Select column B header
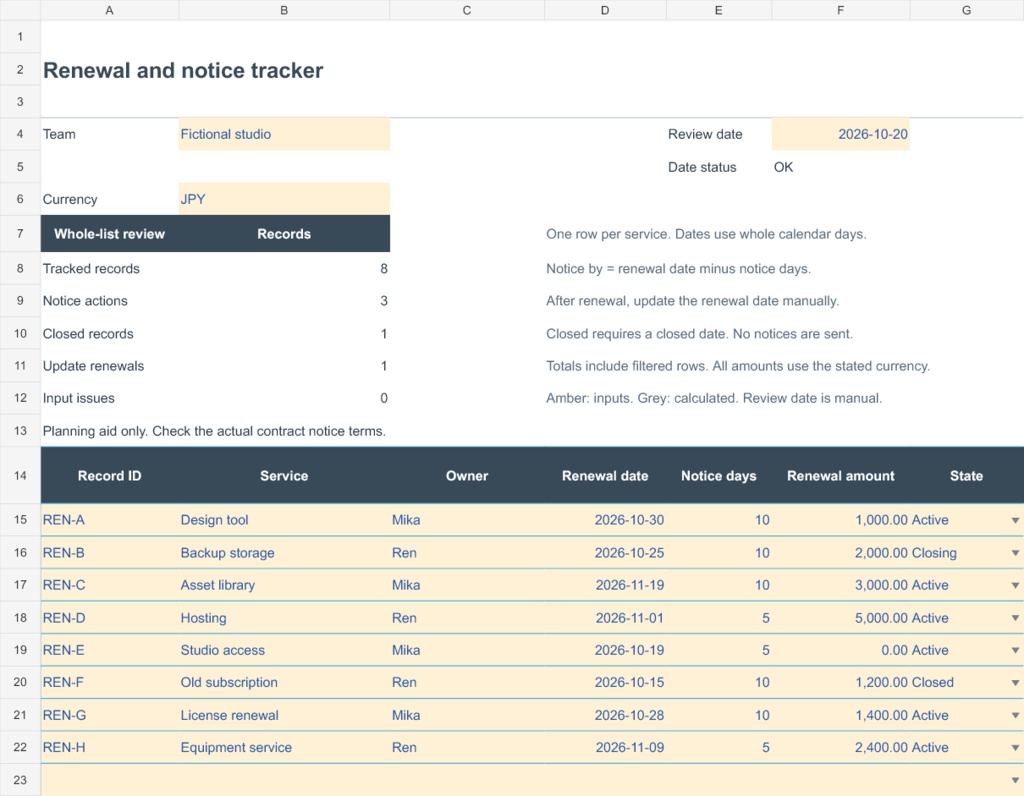This screenshot has height=796, width=1024. coord(284,10)
